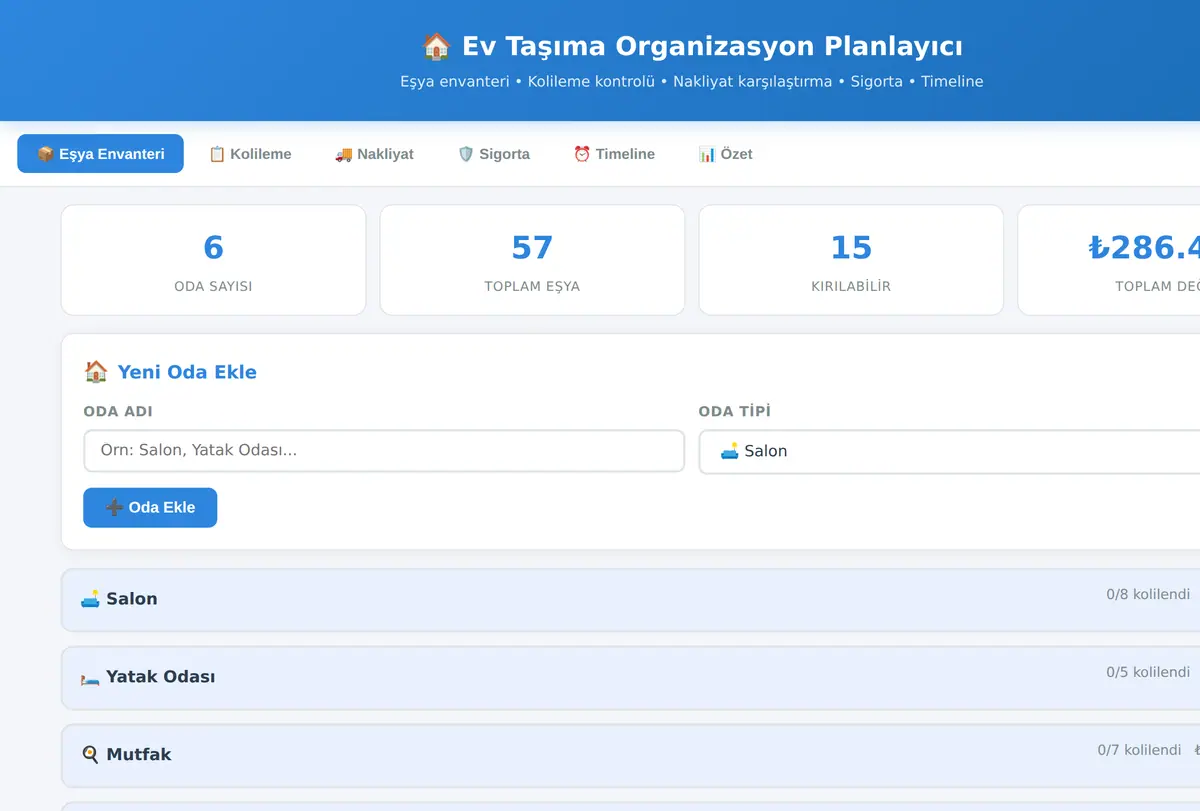This screenshot has height=811, width=1200.
Task: Click the house icon beside Yeni Oda Ekle
Action: pyautogui.click(x=96, y=372)
